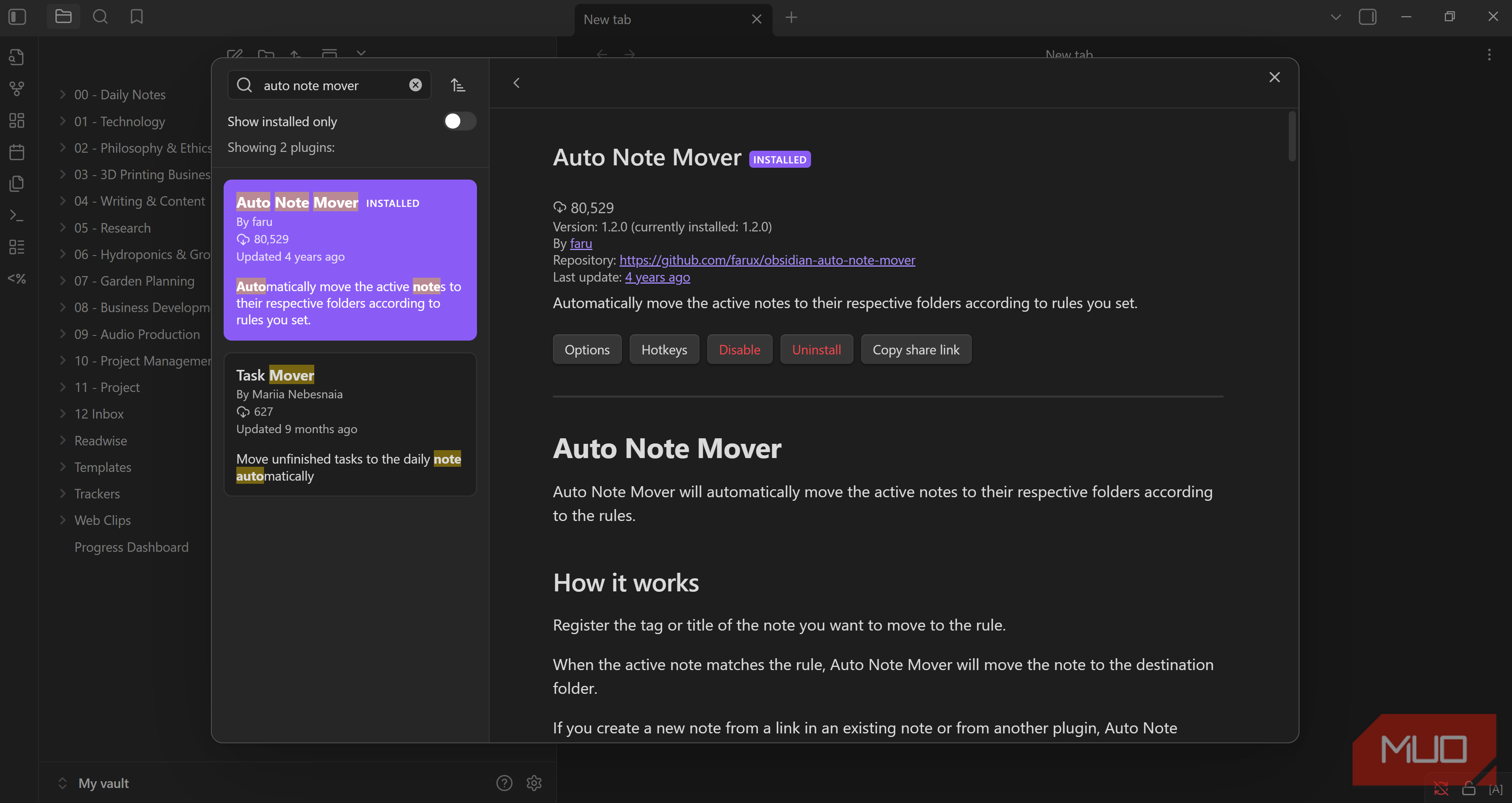Click the plugin details scrollbar

1292,136
